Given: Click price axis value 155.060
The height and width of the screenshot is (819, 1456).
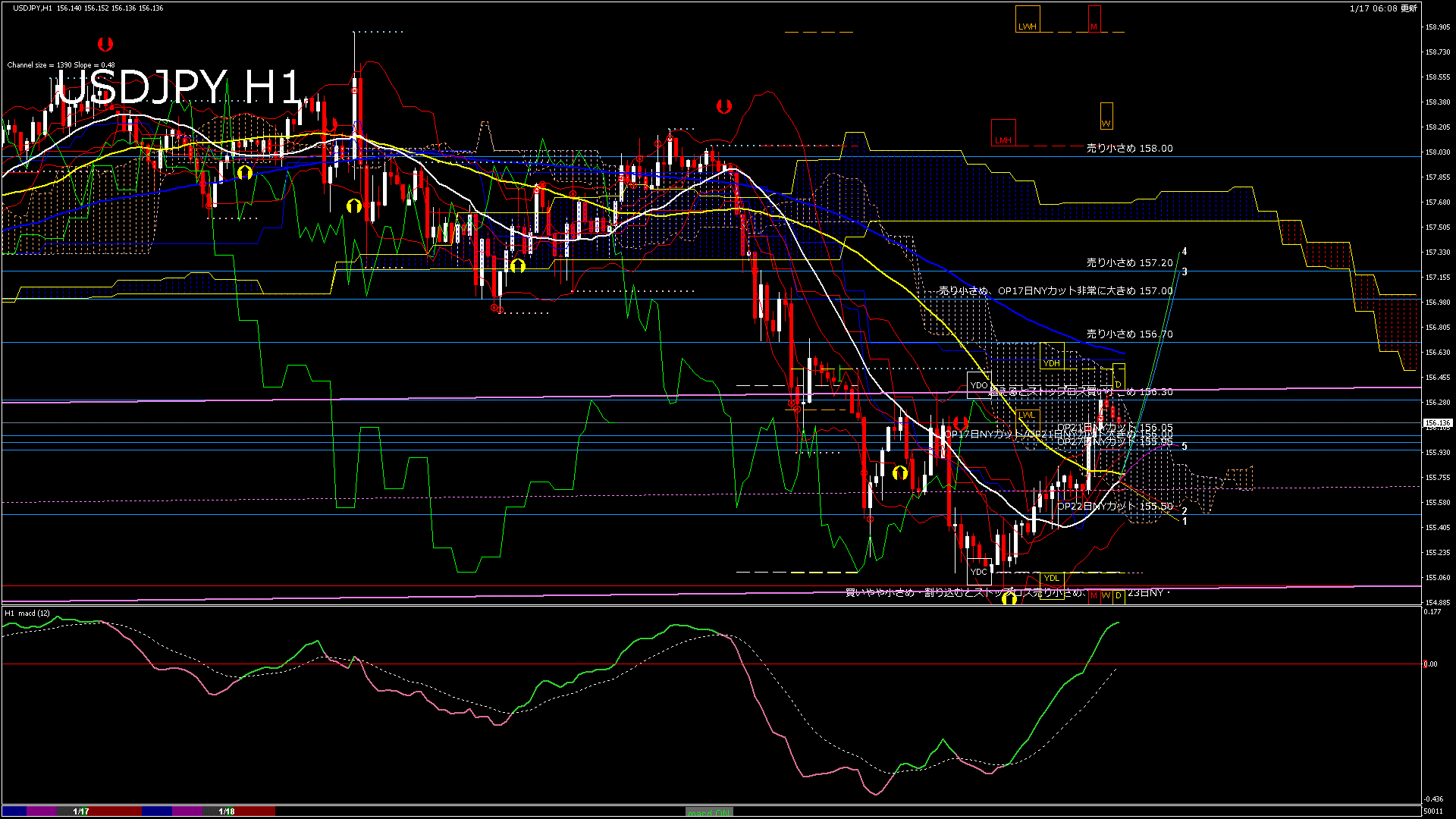Looking at the screenshot, I should click(x=1438, y=578).
